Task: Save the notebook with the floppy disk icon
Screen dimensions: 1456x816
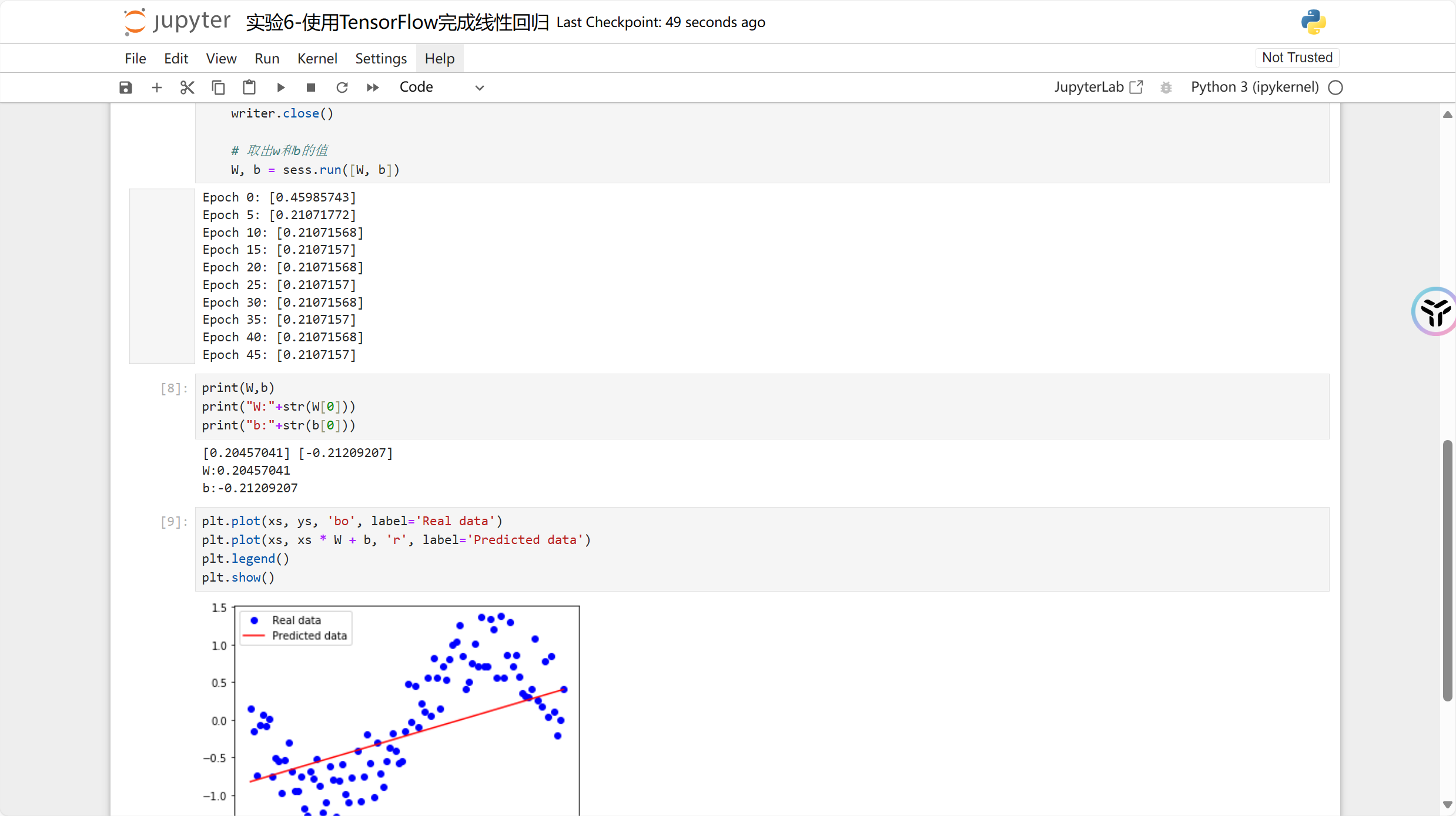Action: pyautogui.click(x=125, y=88)
